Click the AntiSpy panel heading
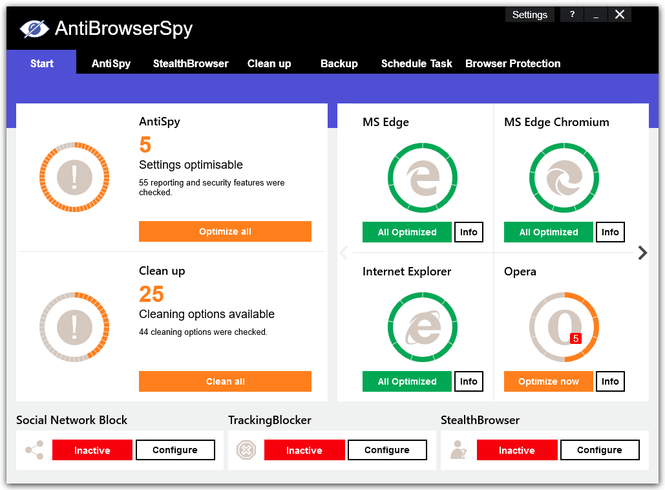 (x=159, y=122)
